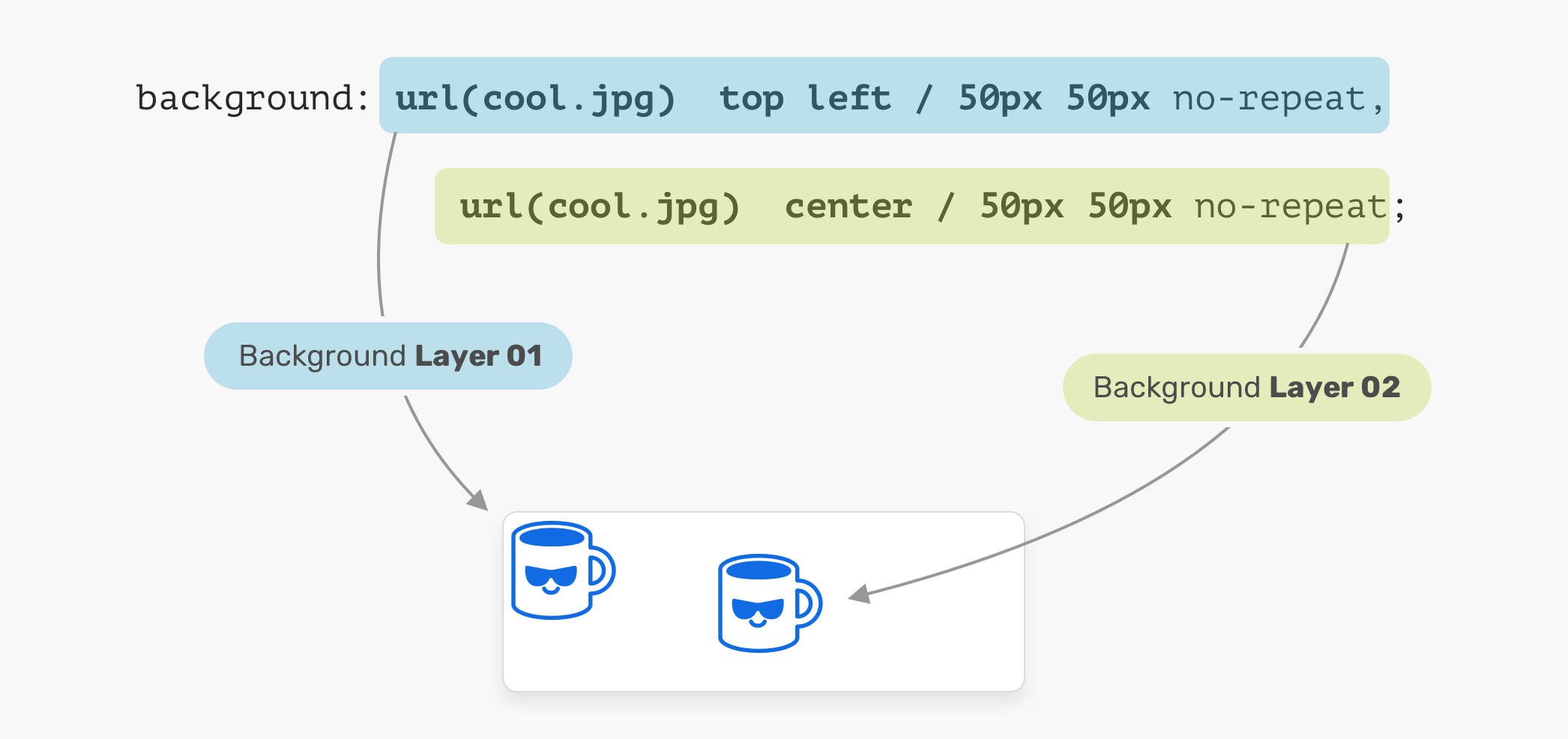The width and height of the screenshot is (1568, 739).
Task: Click the handle of the top-left mug
Action: (x=603, y=571)
